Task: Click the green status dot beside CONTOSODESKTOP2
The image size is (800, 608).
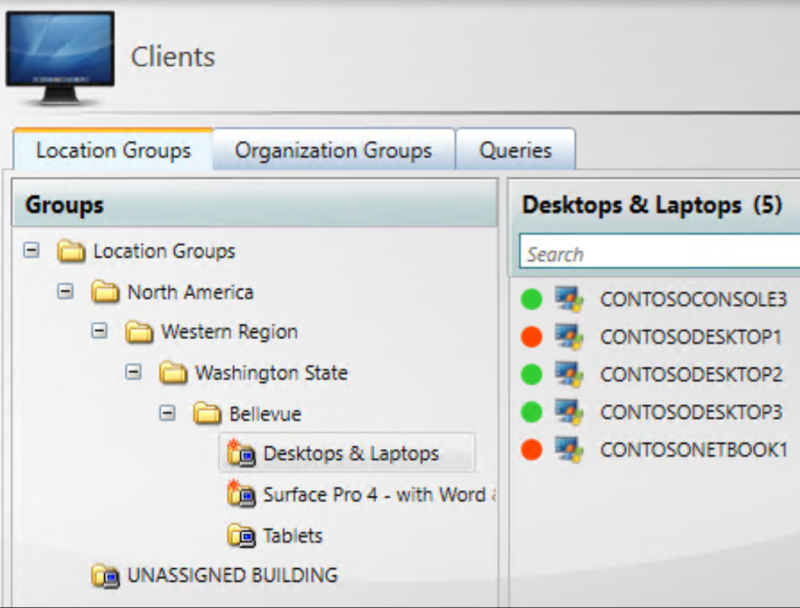Action: click(532, 374)
